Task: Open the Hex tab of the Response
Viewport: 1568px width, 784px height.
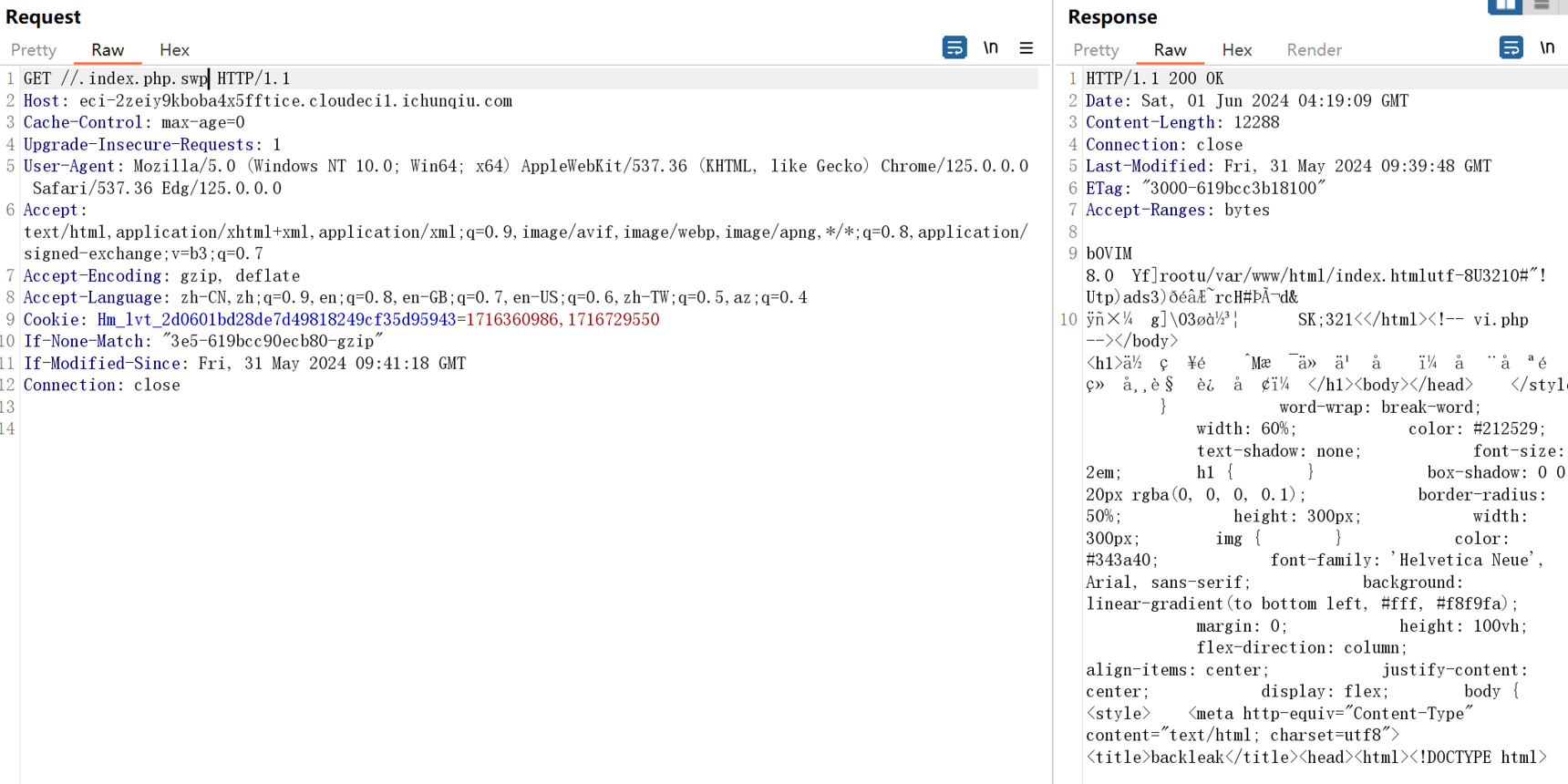Action: [1237, 50]
